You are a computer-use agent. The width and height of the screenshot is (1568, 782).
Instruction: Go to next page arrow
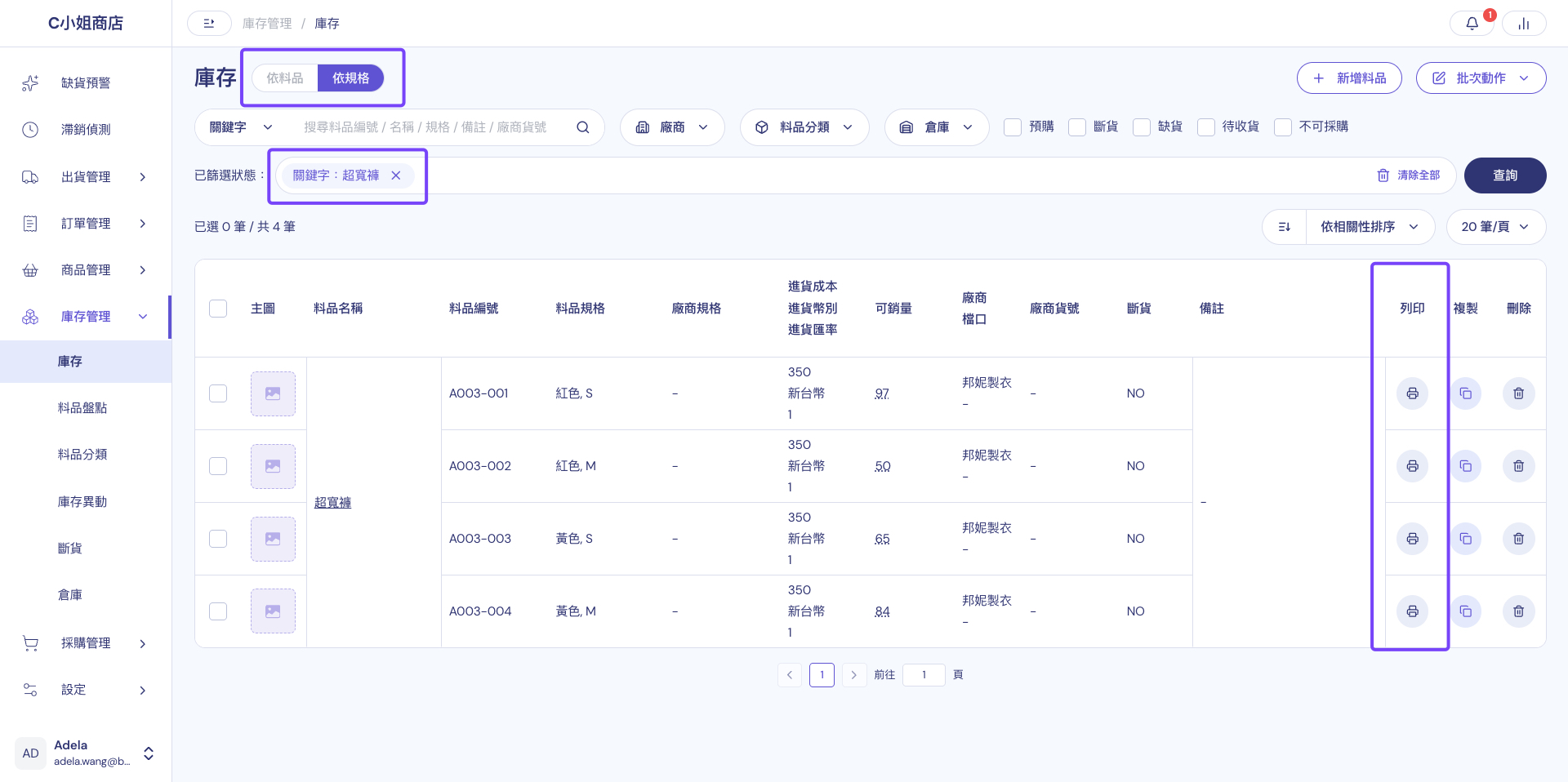coord(854,675)
